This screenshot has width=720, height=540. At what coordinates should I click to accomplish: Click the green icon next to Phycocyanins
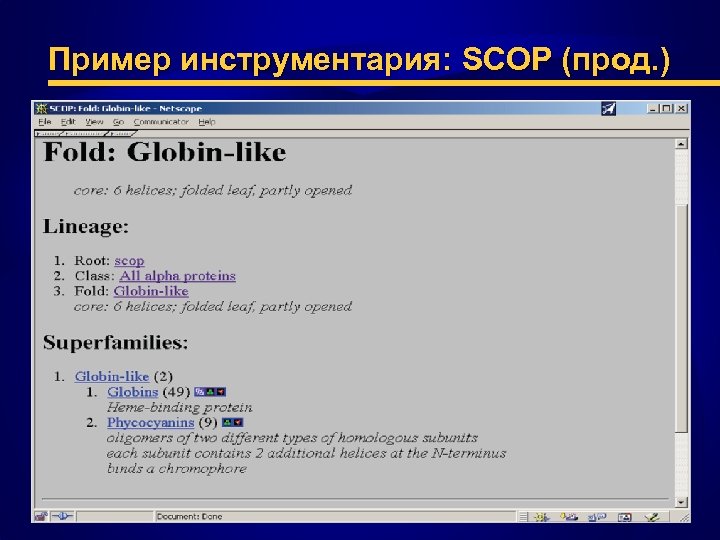[227, 422]
